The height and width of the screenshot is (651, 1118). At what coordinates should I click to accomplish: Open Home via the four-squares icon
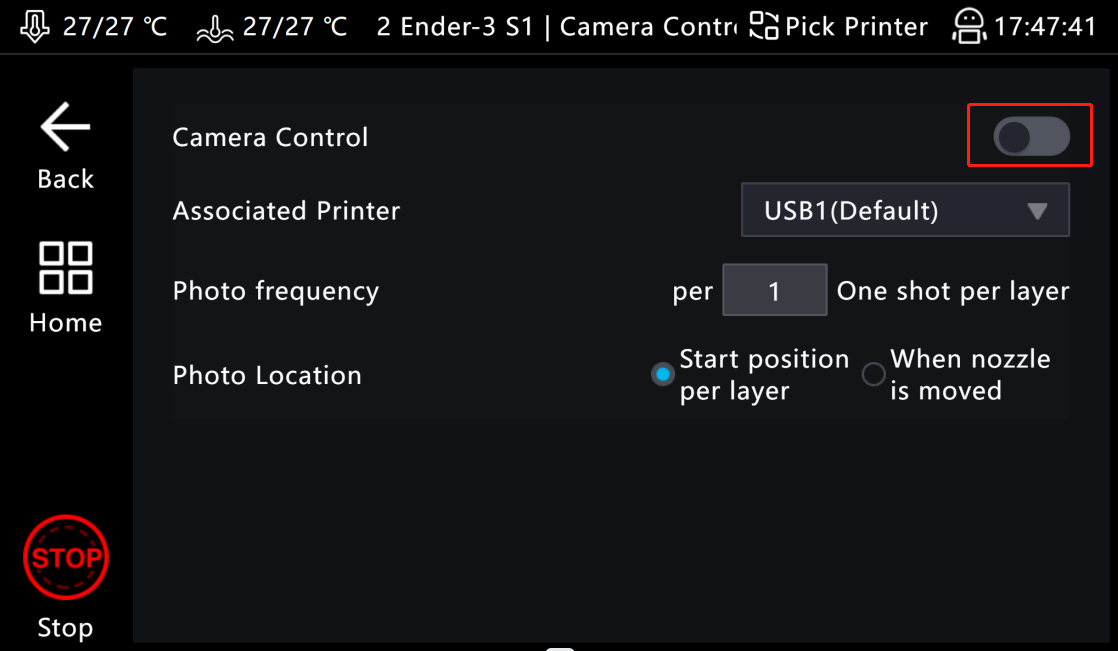[x=65, y=268]
